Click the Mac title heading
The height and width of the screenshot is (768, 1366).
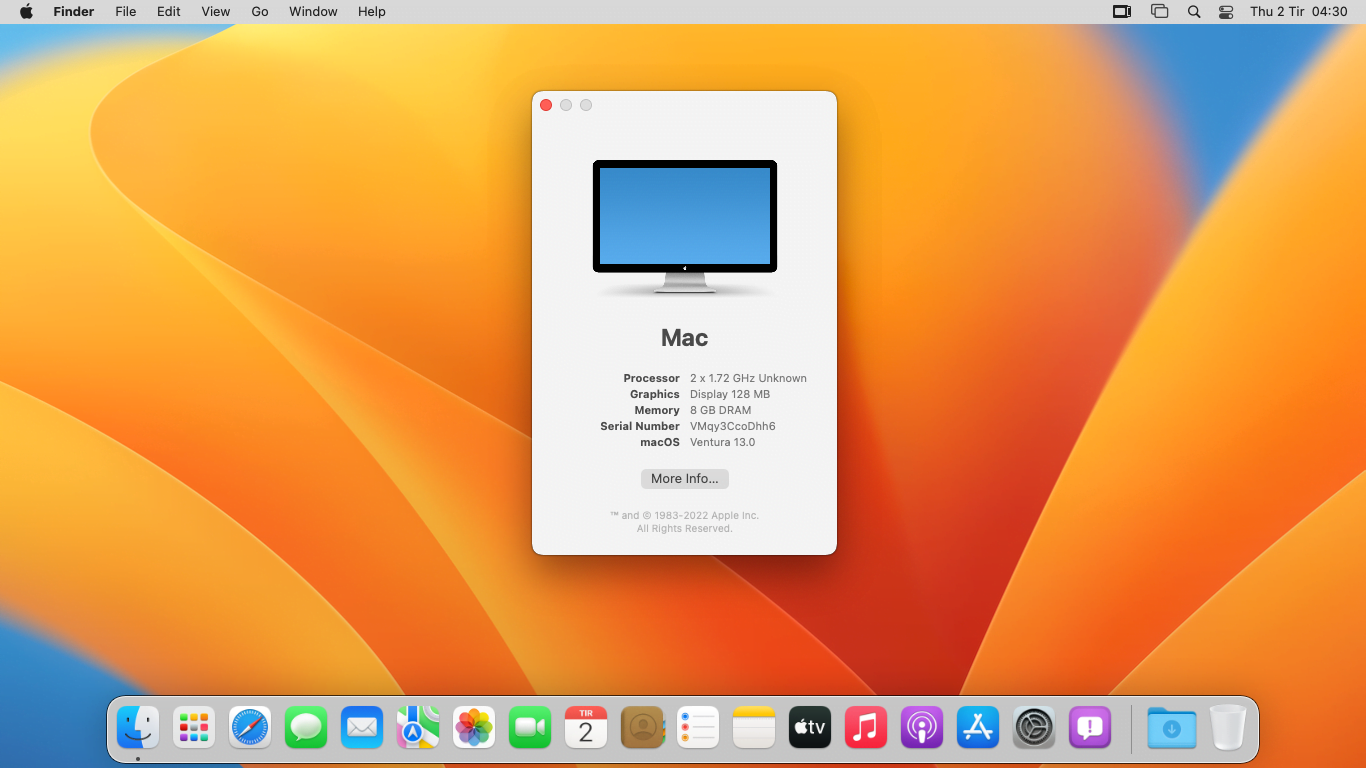tap(685, 338)
